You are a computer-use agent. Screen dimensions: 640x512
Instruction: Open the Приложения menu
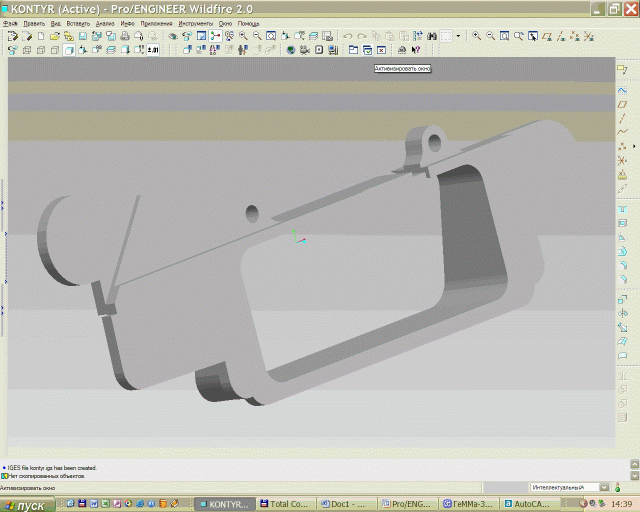coord(156,24)
